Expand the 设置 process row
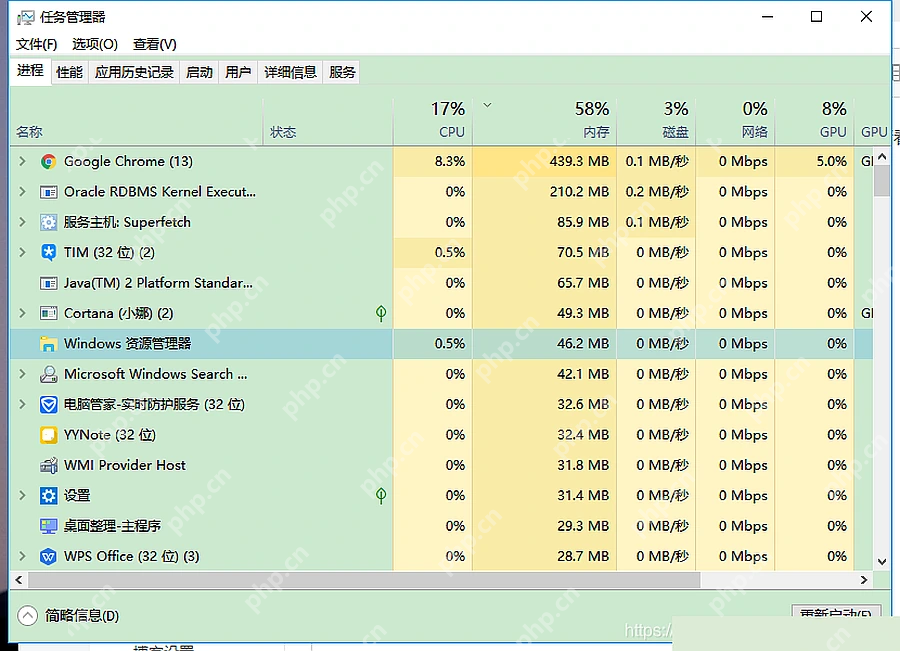The height and width of the screenshot is (651, 900). 22,495
